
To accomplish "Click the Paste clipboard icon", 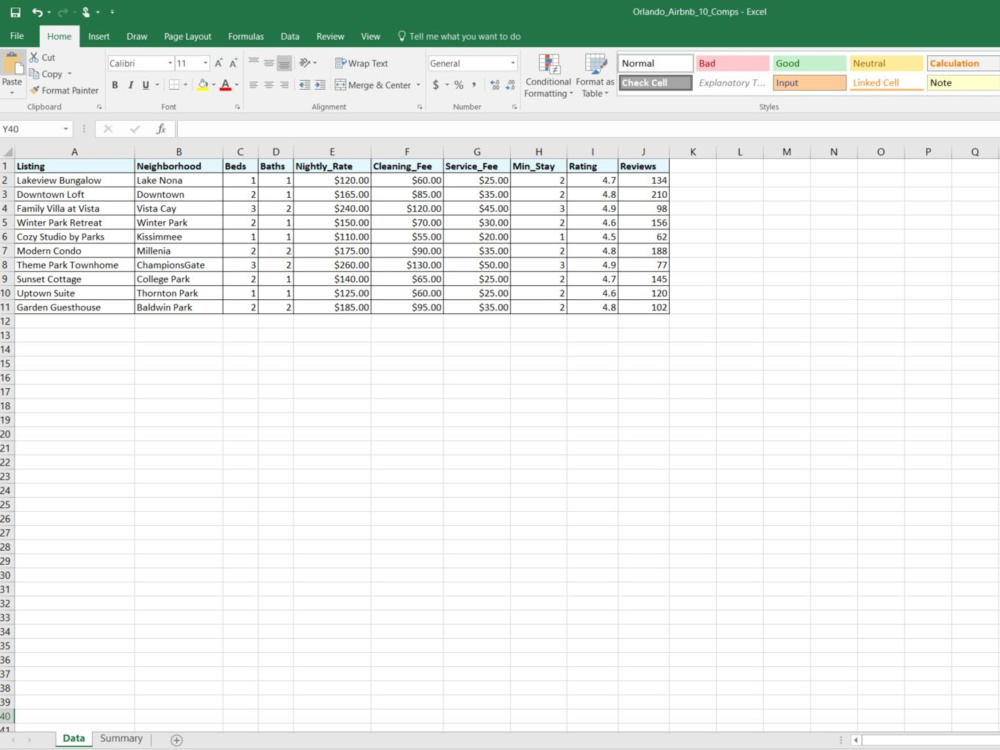I will point(12,64).
